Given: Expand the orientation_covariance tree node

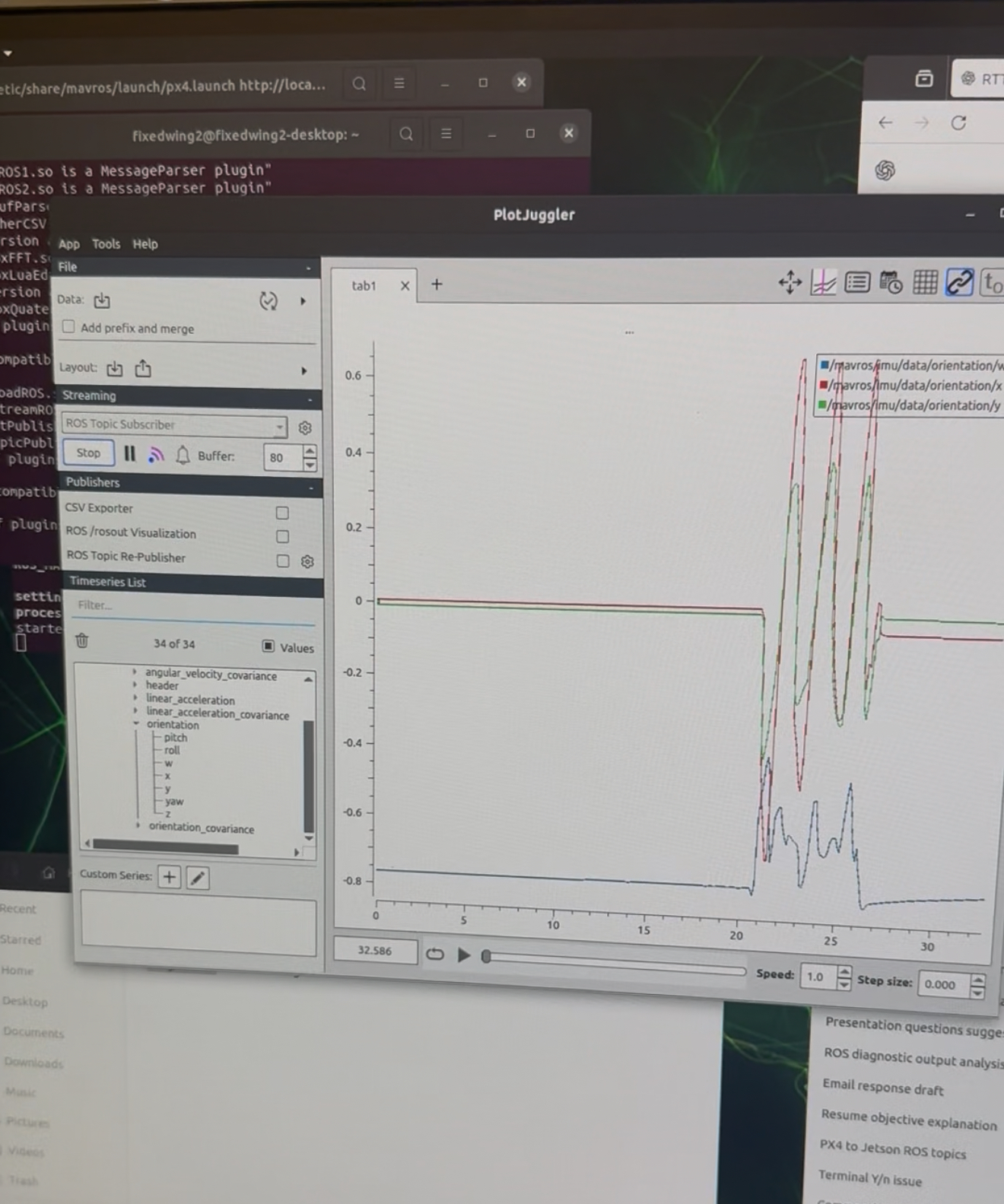Looking at the screenshot, I should click(138, 825).
